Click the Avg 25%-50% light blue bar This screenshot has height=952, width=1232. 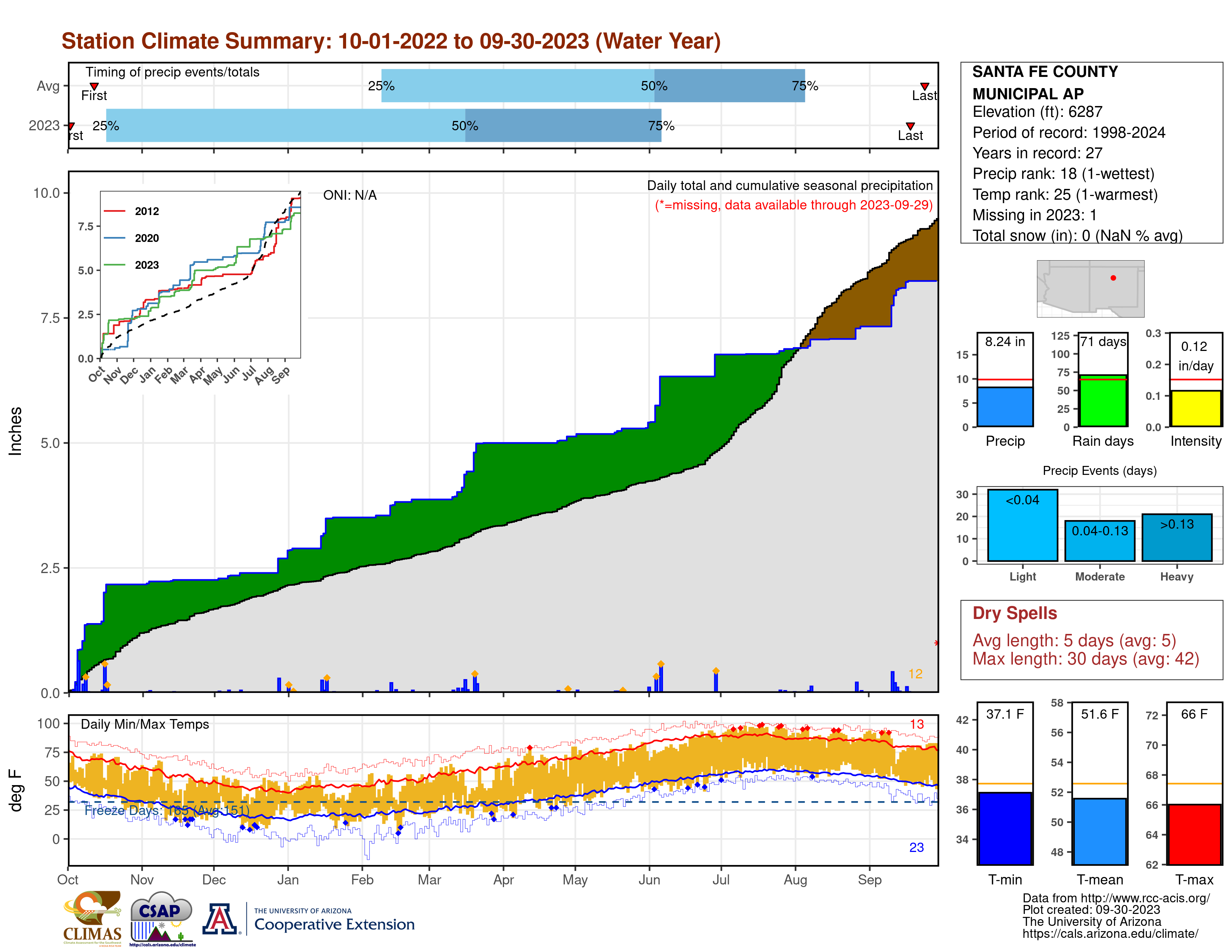pyautogui.click(x=518, y=86)
